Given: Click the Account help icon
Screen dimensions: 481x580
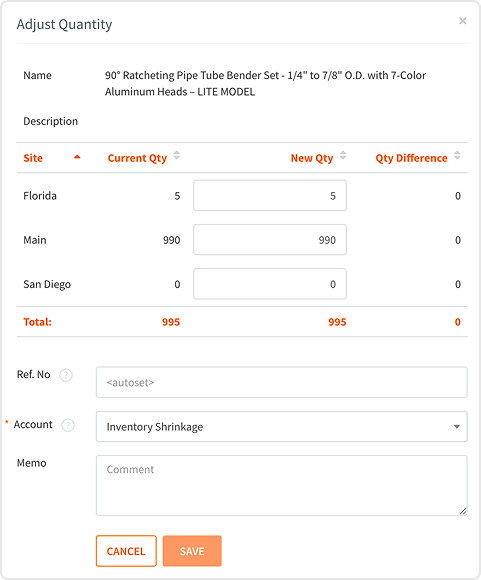Looking at the screenshot, I should [68, 425].
